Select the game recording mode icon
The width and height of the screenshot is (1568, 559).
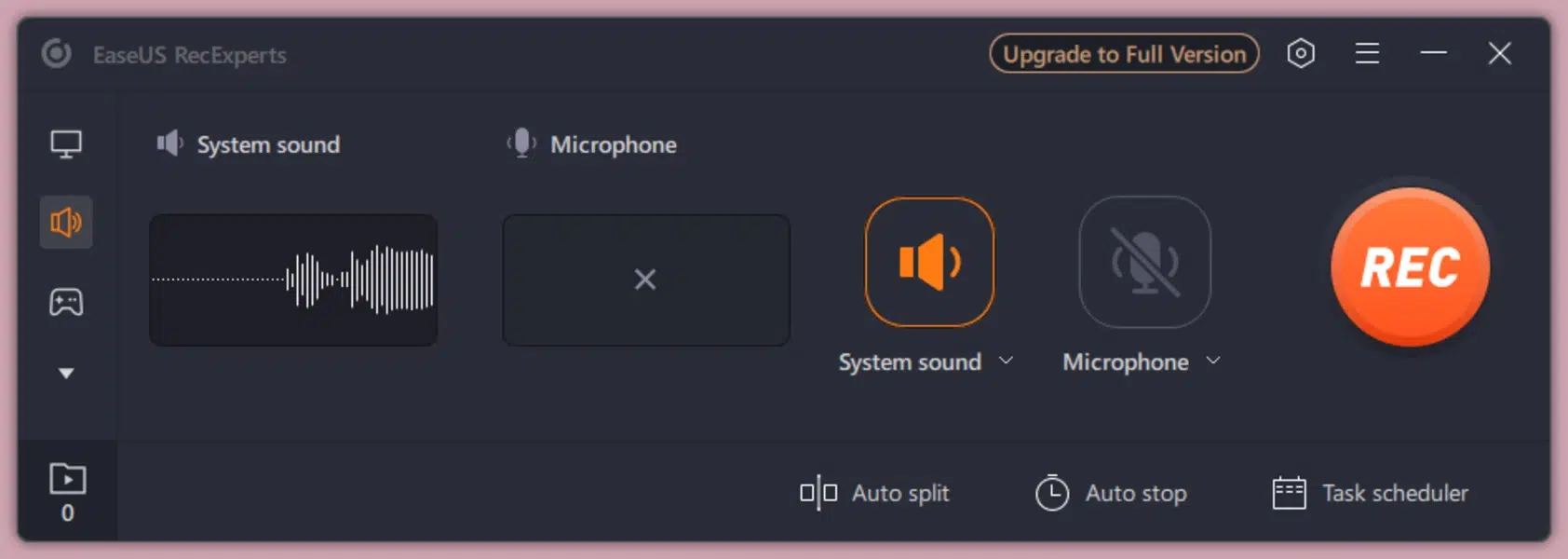pyautogui.click(x=66, y=302)
